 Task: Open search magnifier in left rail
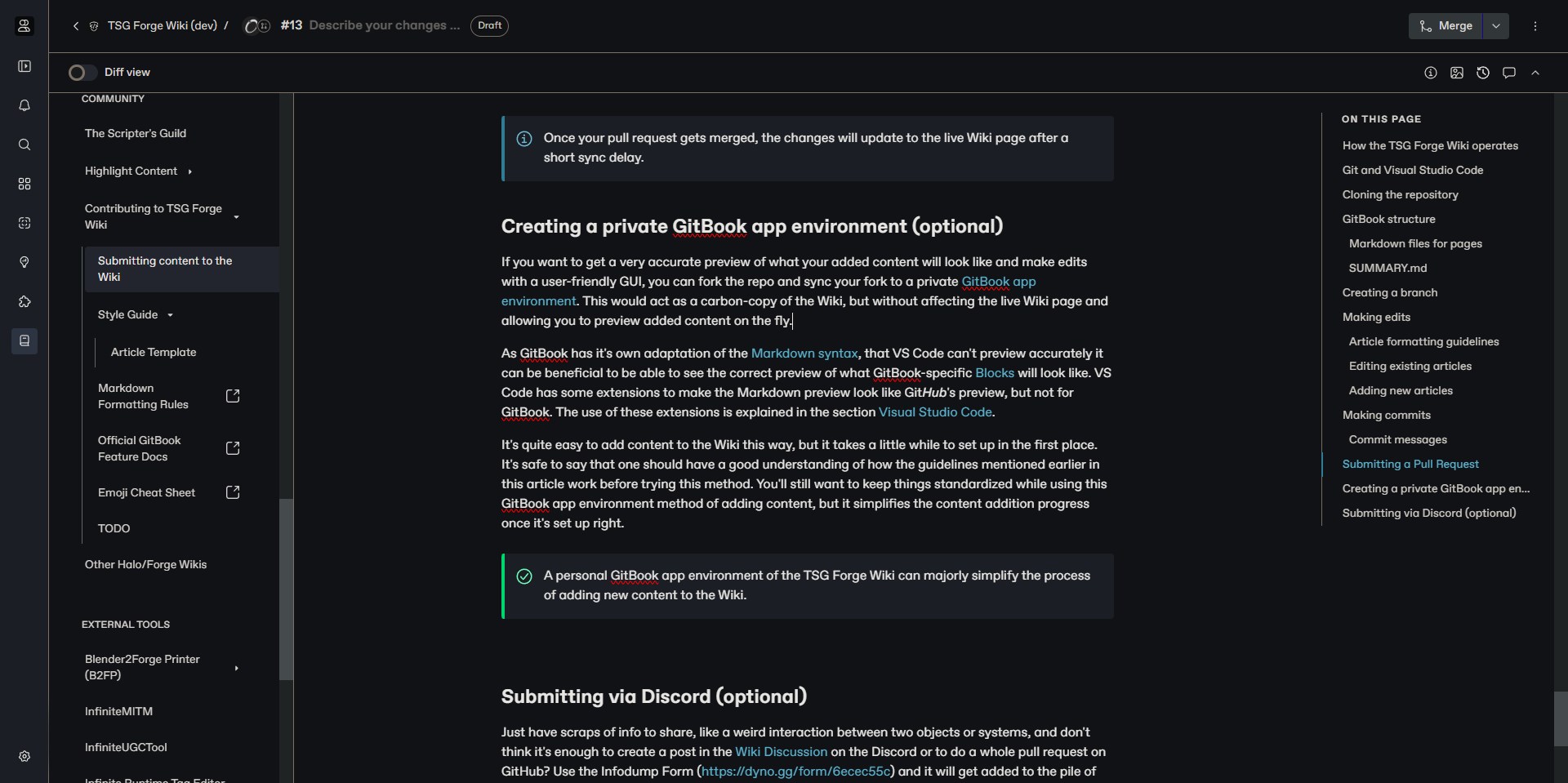point(24,145)
